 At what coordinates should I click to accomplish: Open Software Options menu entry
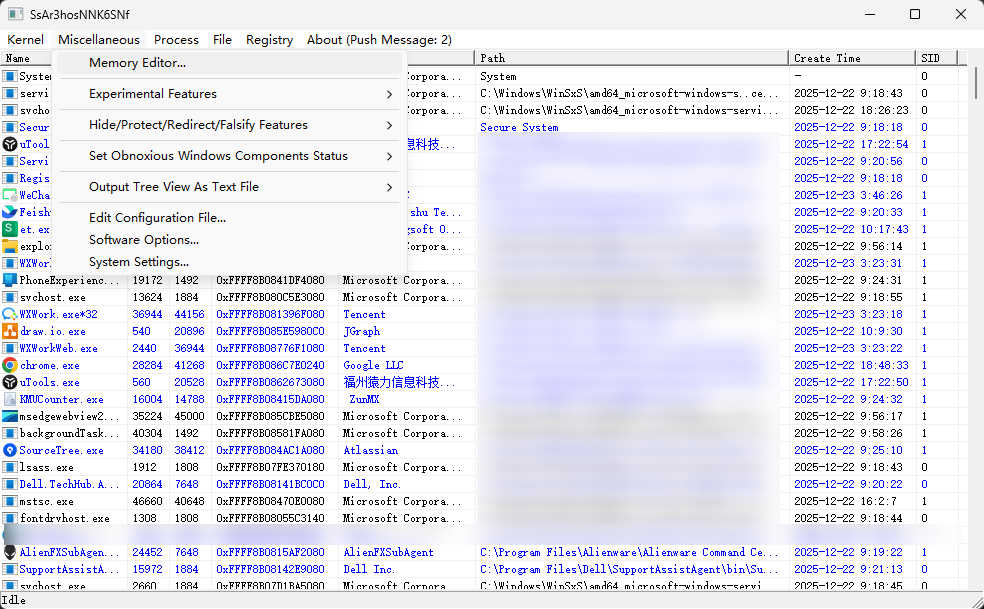143,240
